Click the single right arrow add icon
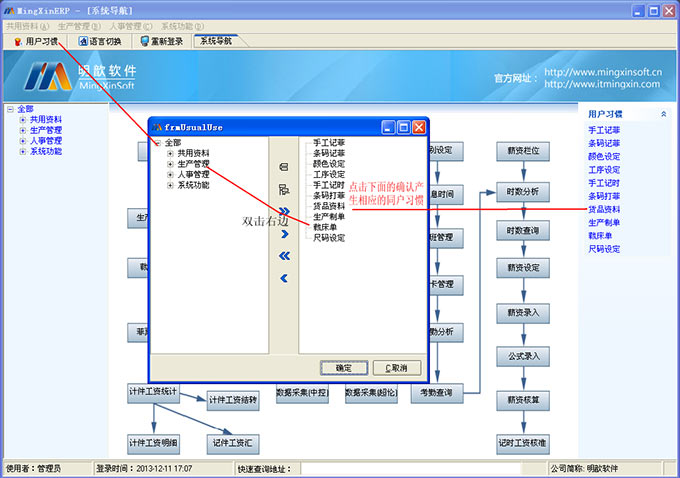The height and width of the screenshot is (478, 680). [x=284, y=234]
